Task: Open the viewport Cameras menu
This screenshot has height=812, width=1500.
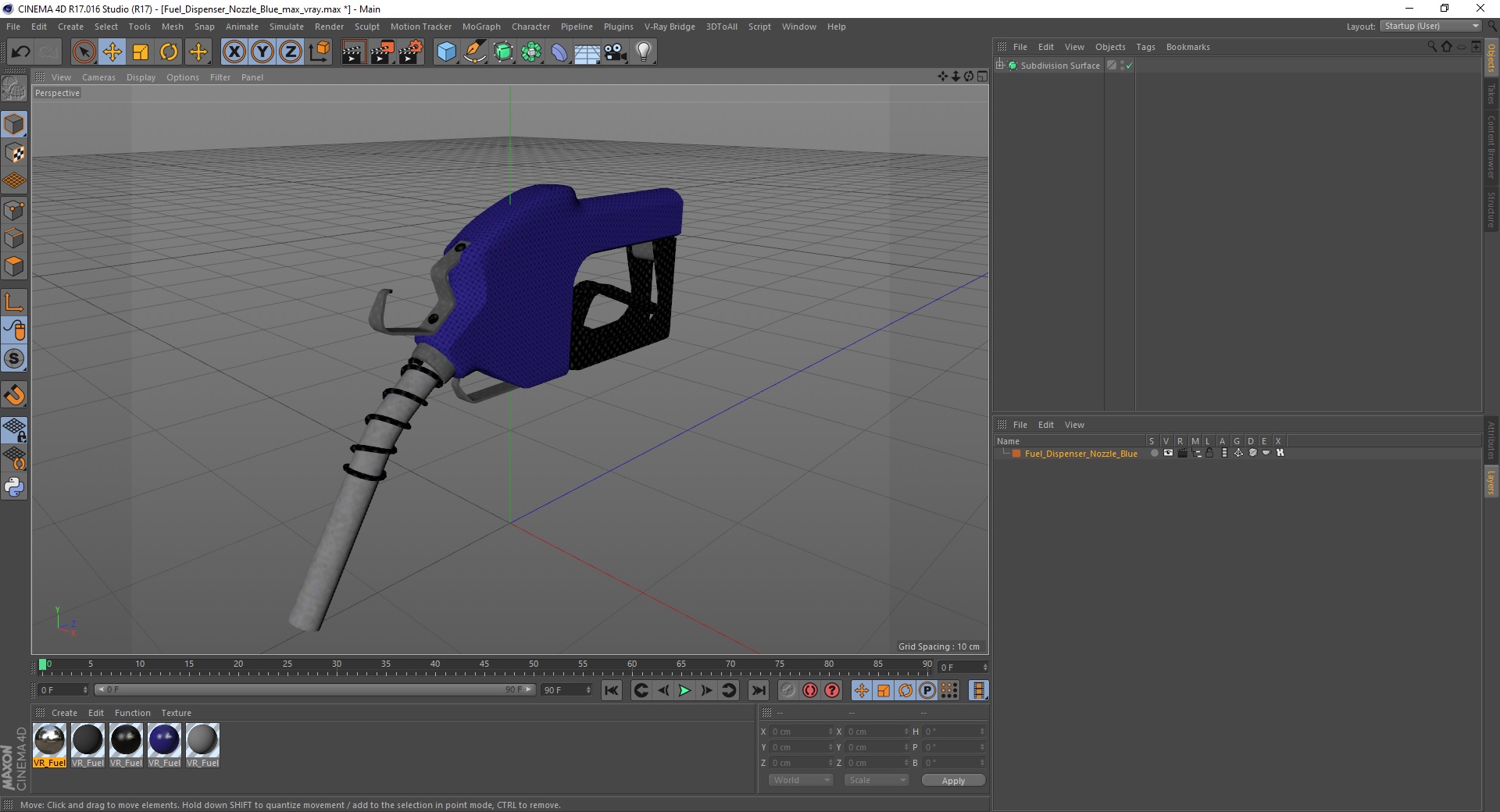Action: [98, 77]
